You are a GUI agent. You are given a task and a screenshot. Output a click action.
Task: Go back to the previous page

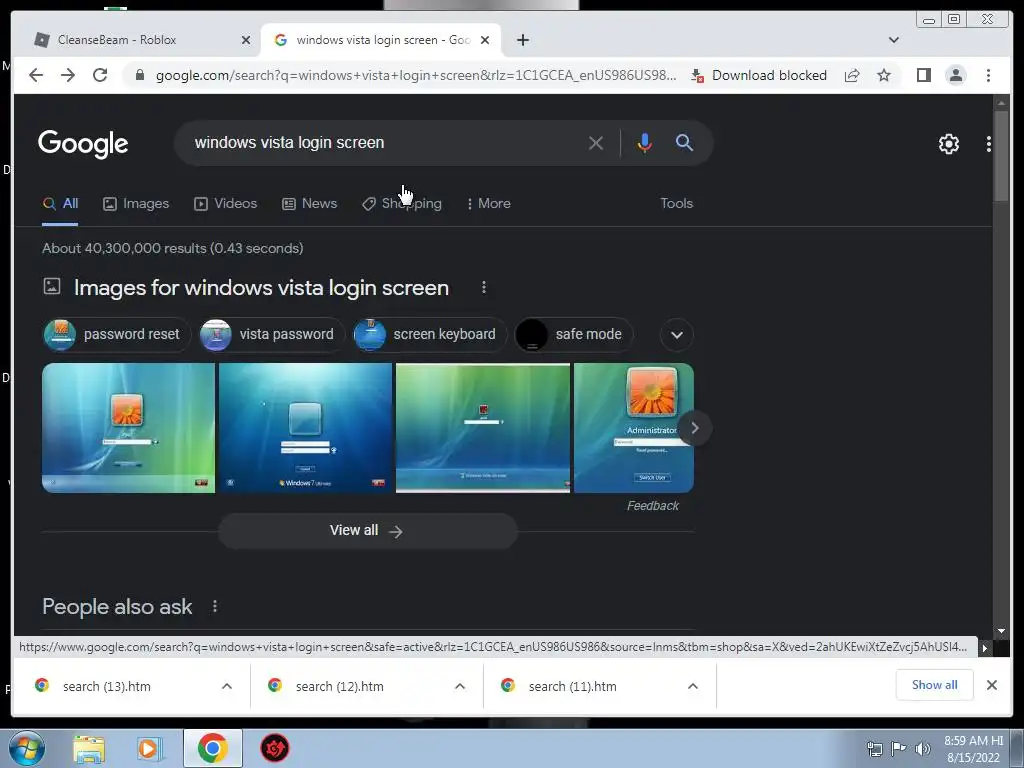coord(36,75)
